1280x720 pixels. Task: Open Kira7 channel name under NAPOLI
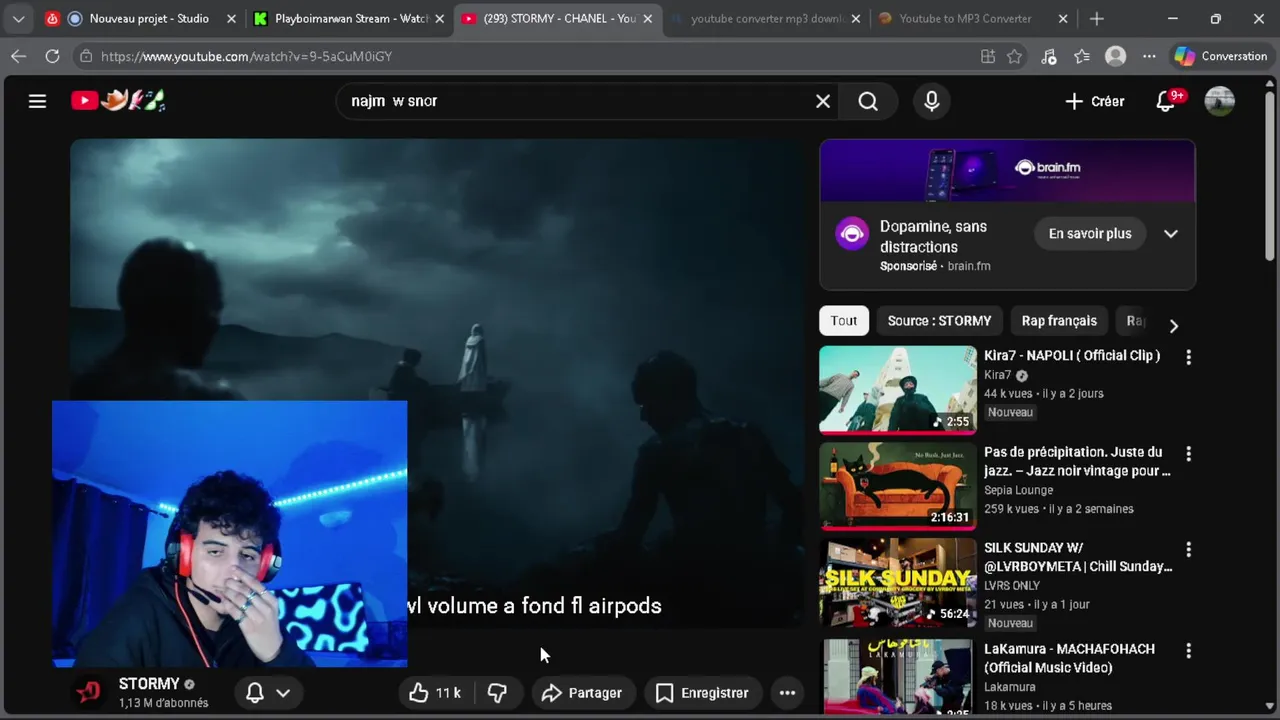[x=997, y=375]
